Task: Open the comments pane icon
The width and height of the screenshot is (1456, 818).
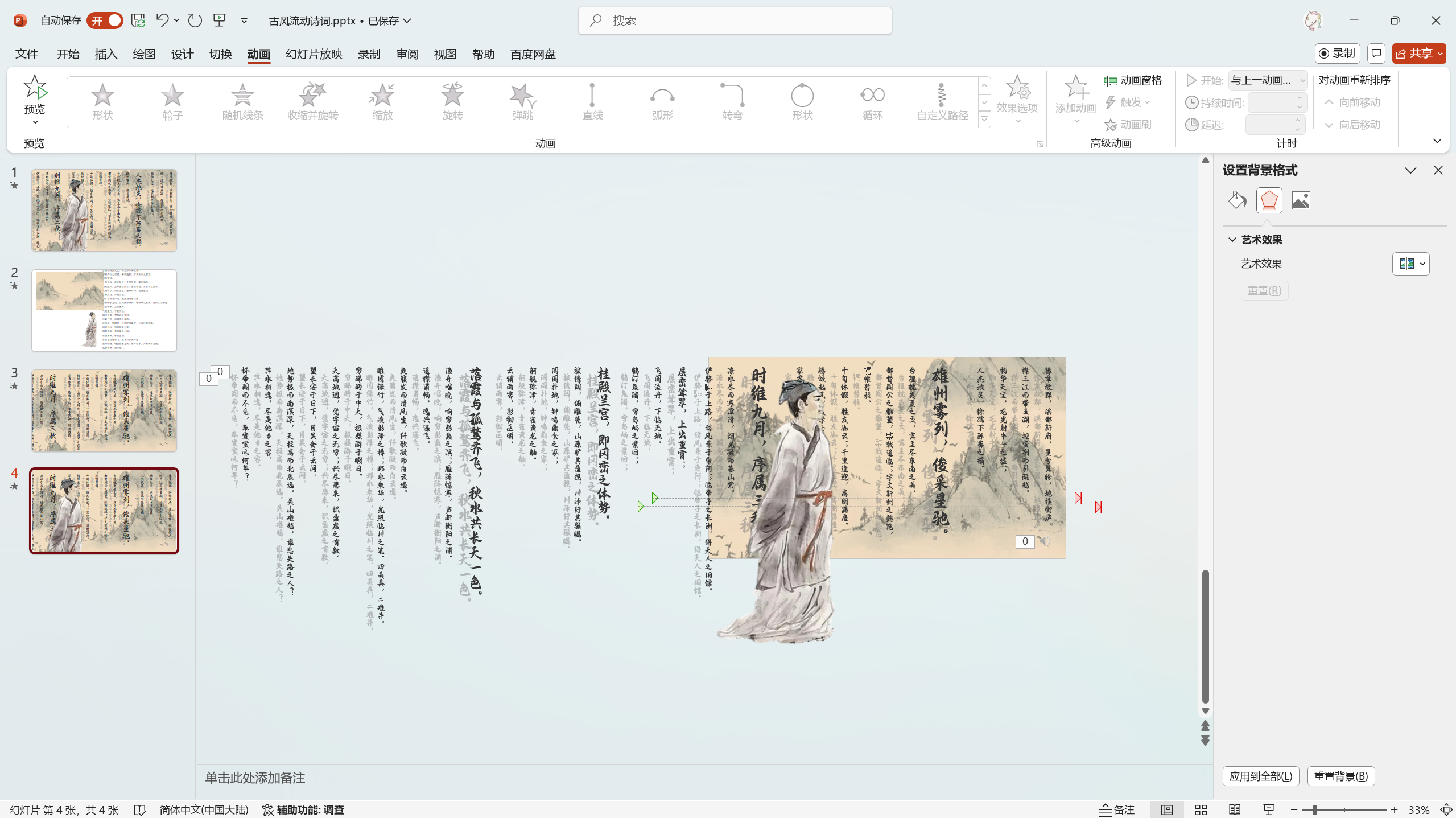Action: click(x=1376, y=54)
